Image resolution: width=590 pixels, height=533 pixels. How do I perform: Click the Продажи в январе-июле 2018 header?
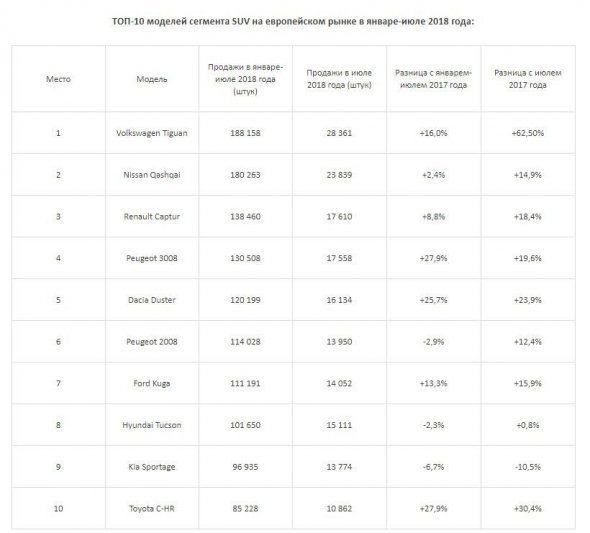click(x=245, y=79)
